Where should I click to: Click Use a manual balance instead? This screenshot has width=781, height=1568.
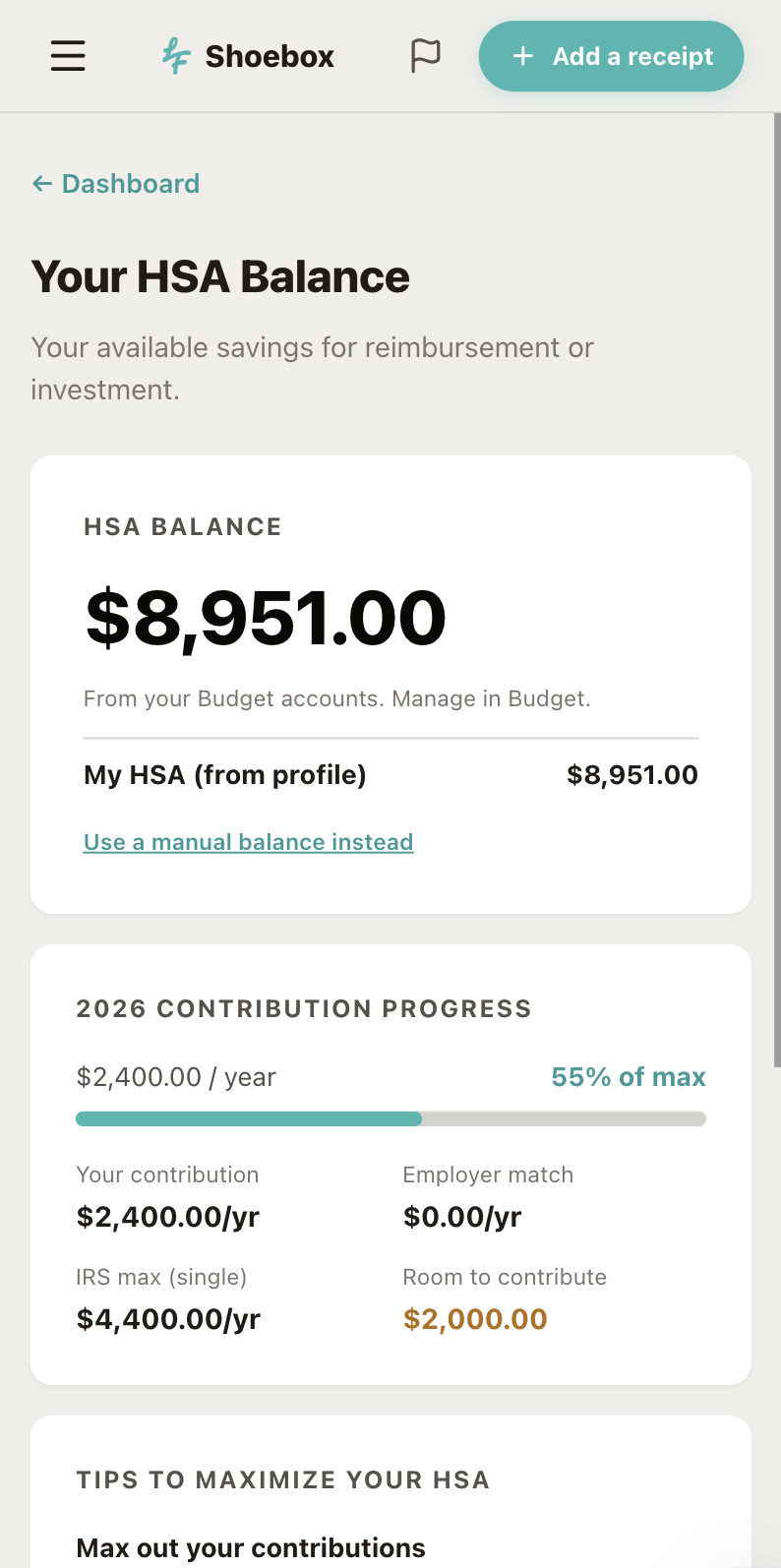click(x=248, y=842)
